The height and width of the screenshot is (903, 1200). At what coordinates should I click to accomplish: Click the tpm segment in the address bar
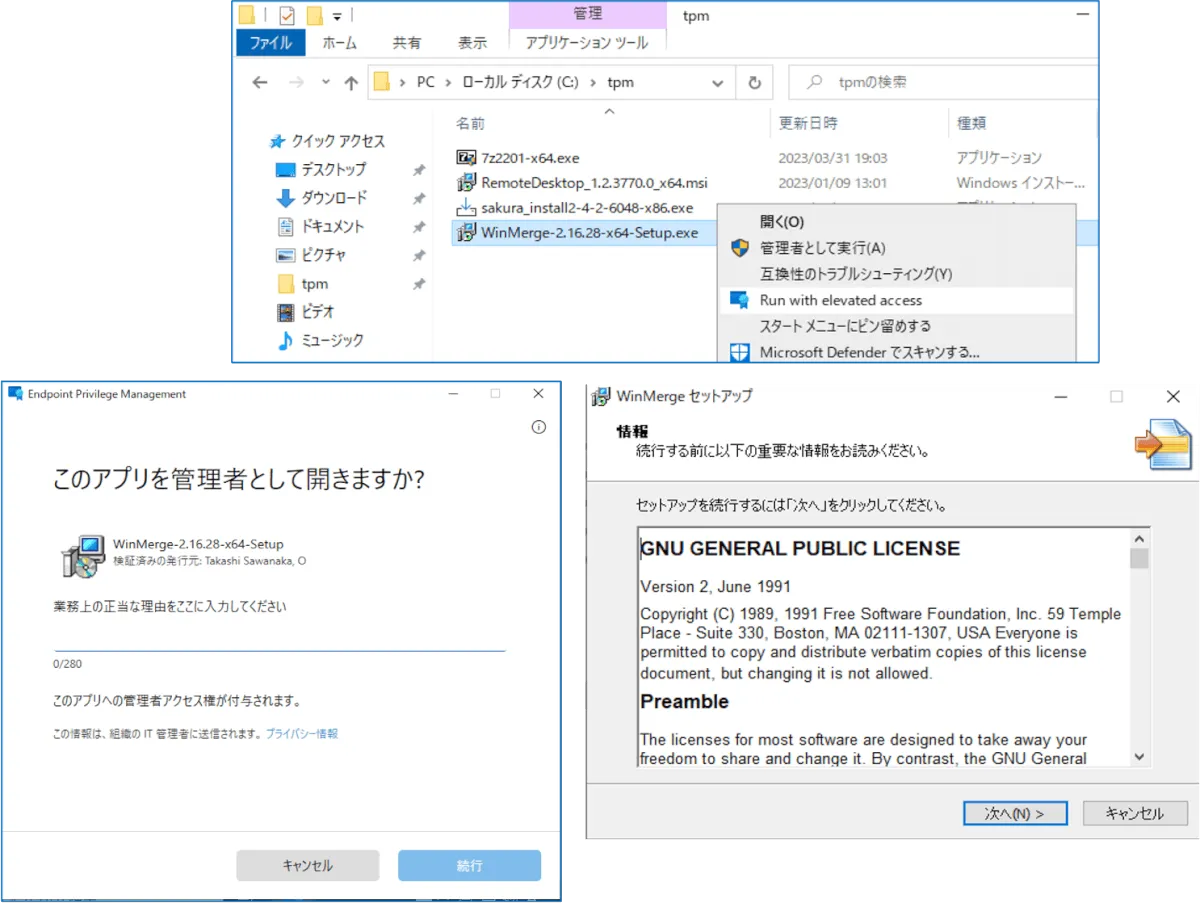point(621,82)
